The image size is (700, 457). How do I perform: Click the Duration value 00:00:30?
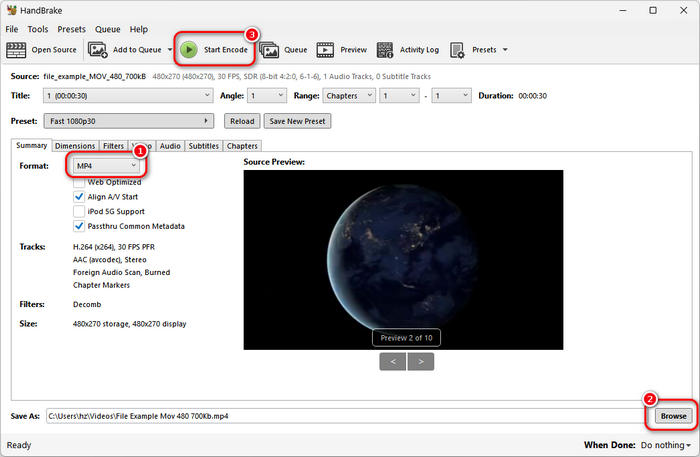[x=533, y=96]
